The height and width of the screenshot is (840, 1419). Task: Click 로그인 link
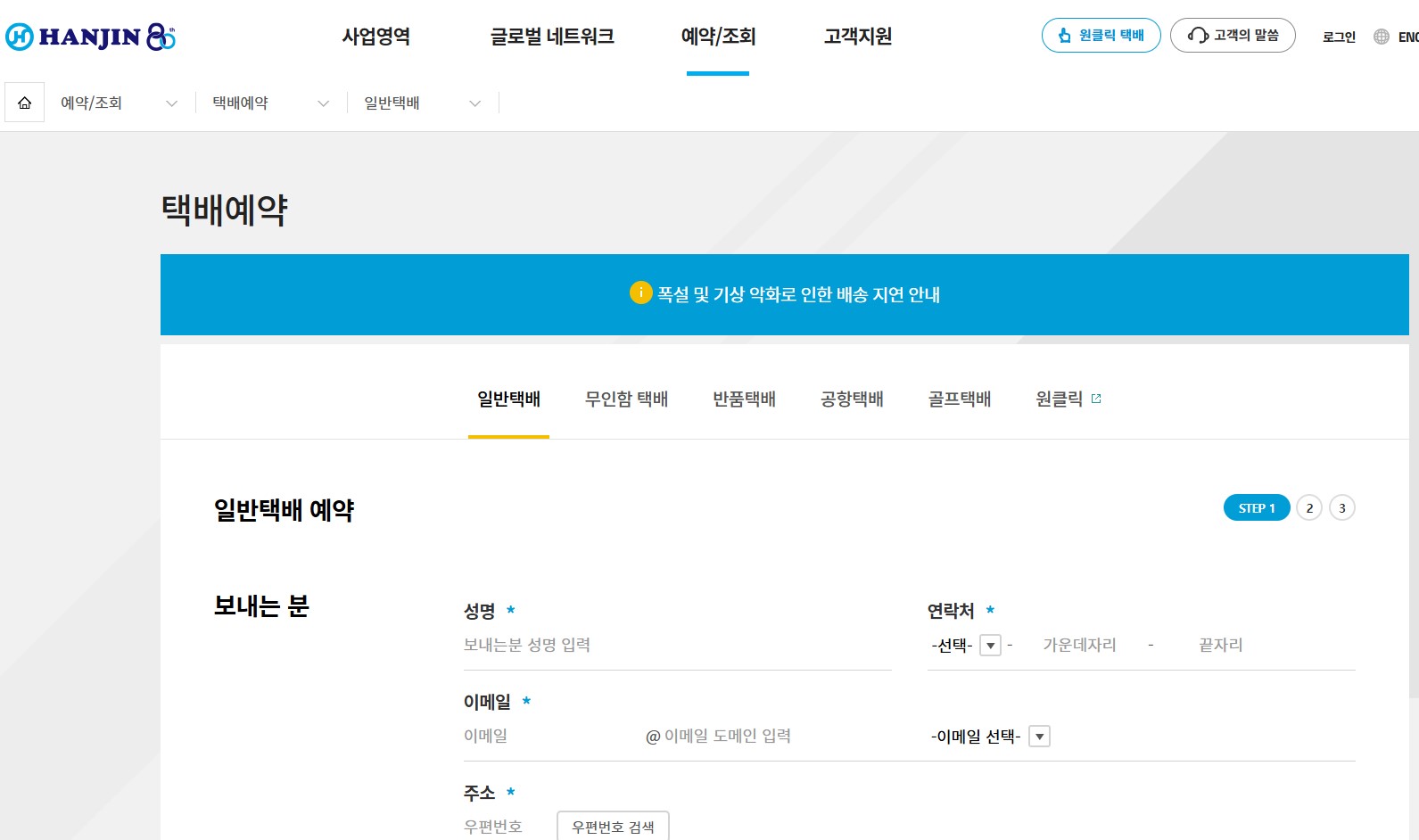pos(1339,37)
